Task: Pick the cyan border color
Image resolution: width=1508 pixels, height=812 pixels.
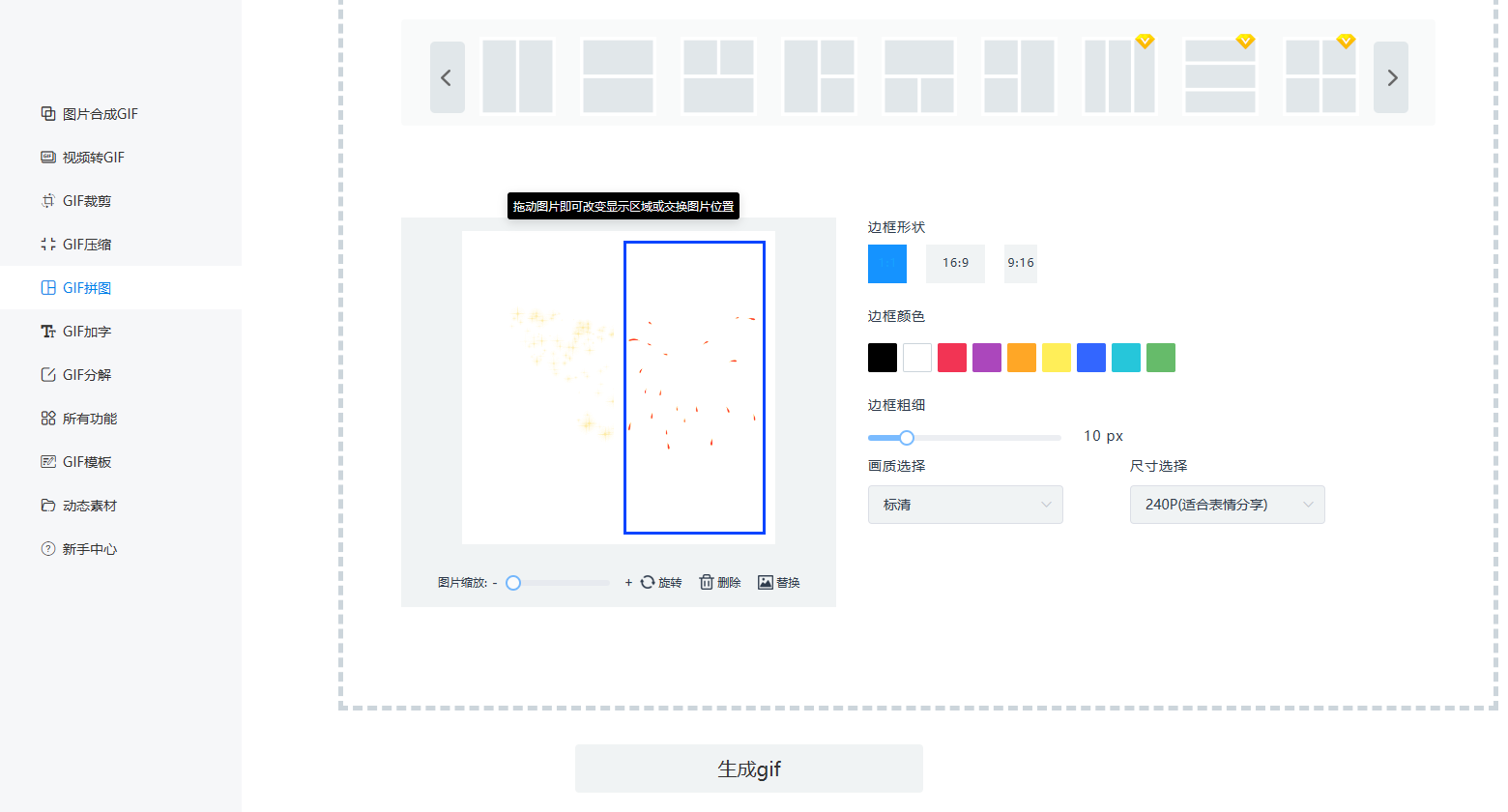Action: (x=1126, y=358)
